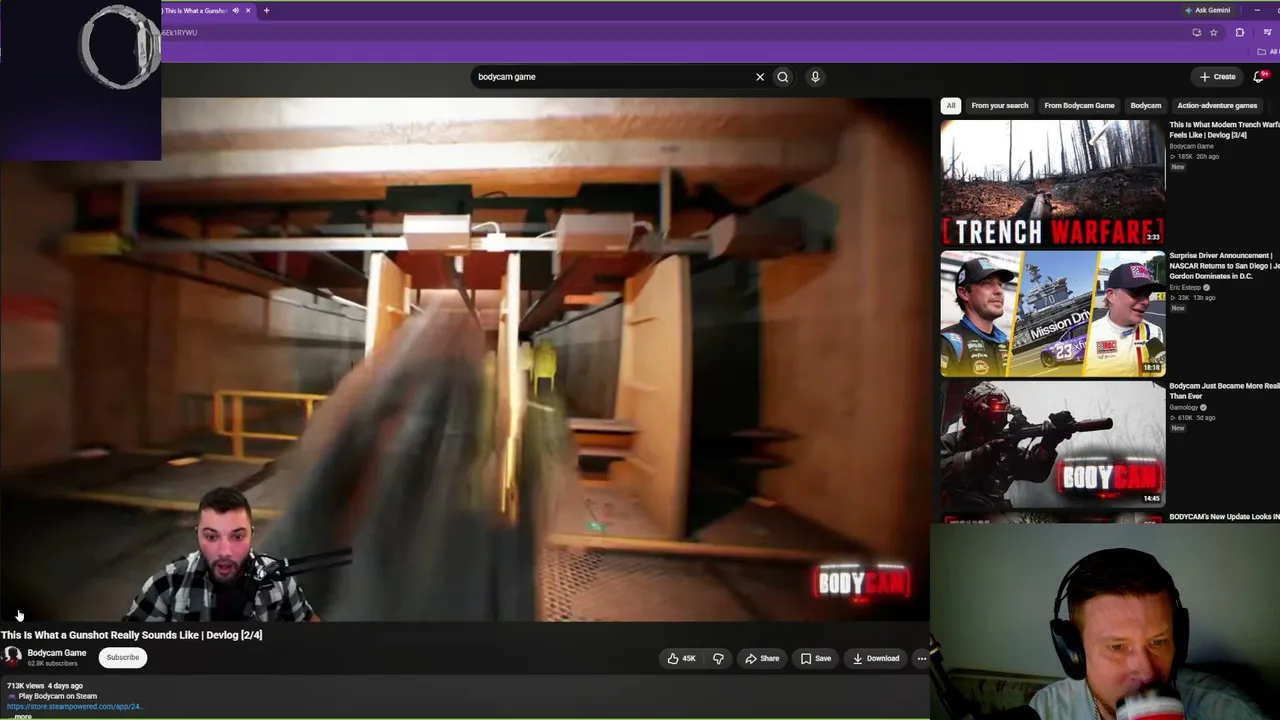This screenshot has width=1280, height=720.
Task: Close the current browser tab
Action: (248, 11)
